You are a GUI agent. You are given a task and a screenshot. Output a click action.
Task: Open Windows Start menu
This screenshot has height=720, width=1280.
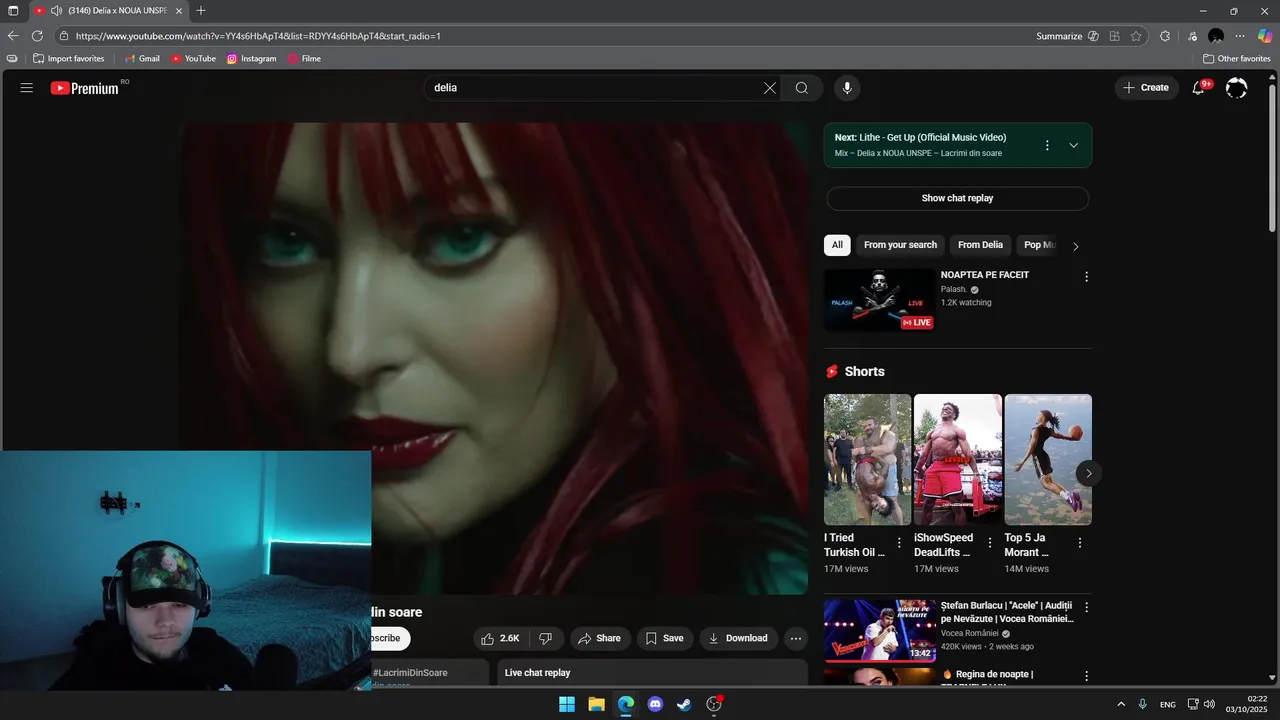567,704
